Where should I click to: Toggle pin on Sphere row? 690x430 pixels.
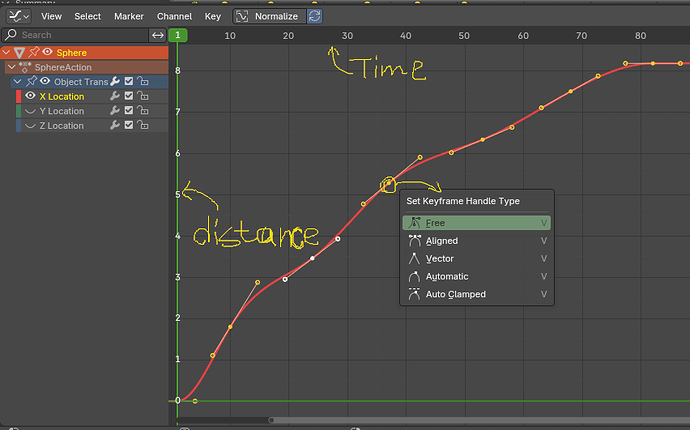point(33,52)
